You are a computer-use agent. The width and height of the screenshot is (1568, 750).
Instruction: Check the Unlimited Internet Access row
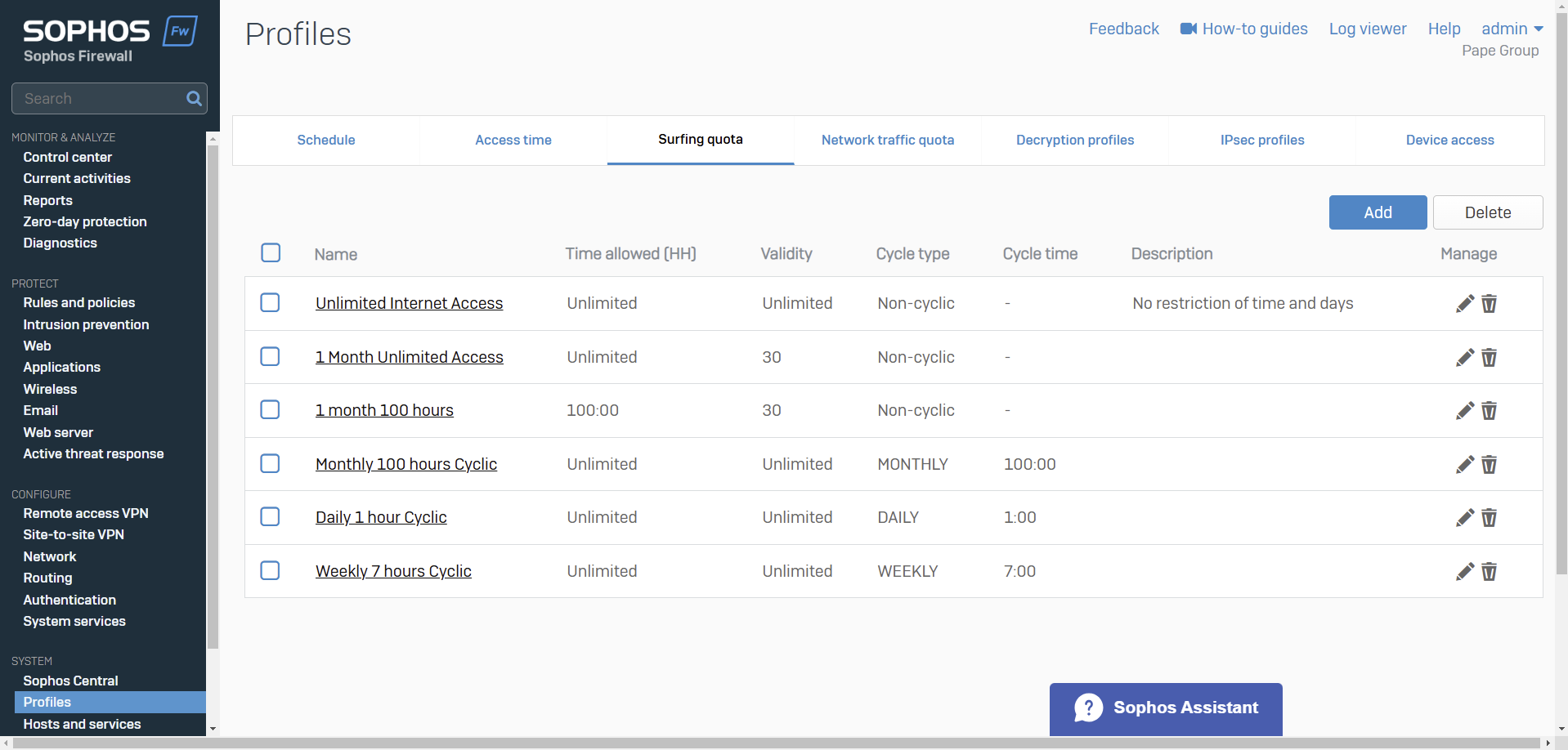(270, 302)
